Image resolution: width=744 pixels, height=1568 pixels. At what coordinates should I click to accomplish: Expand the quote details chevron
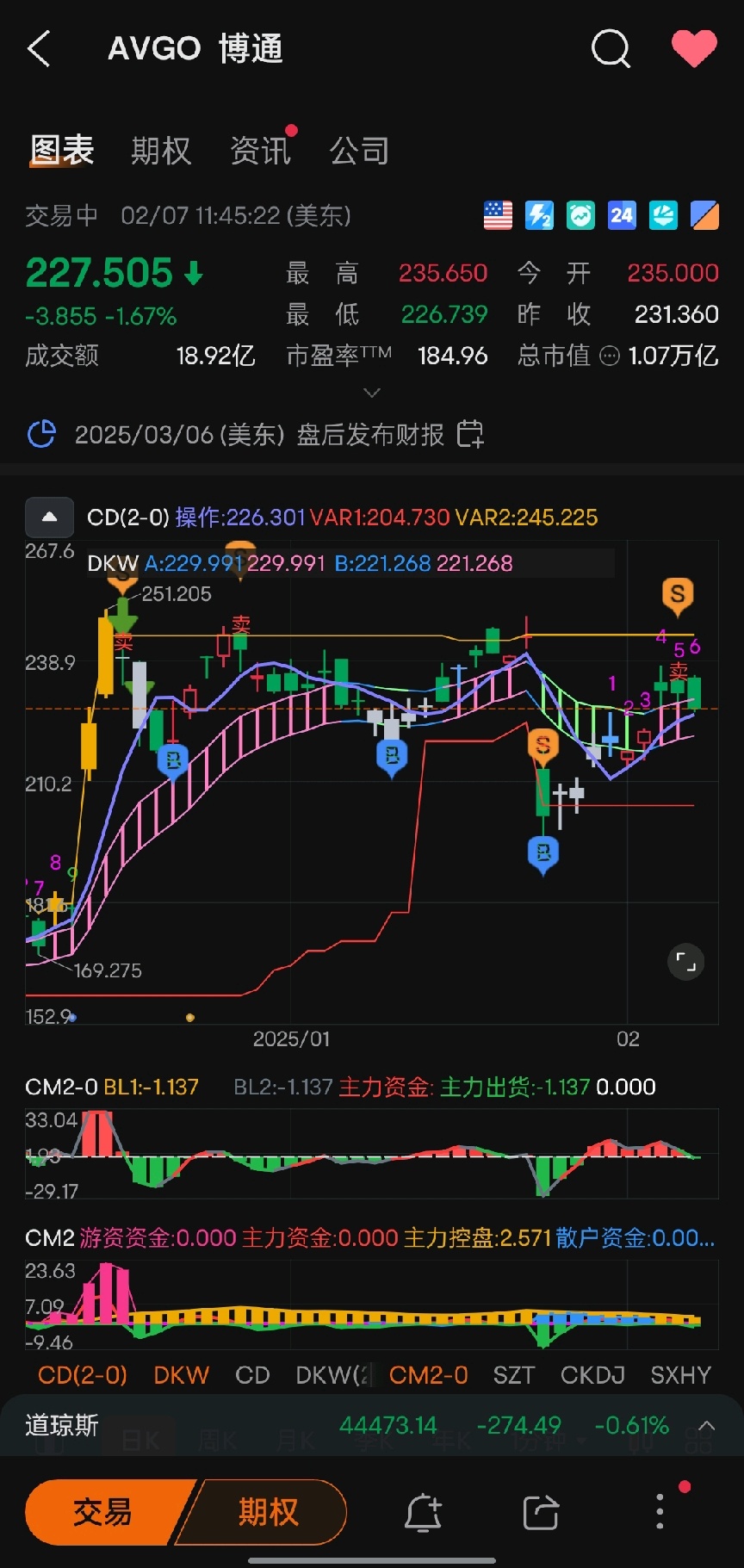click(372, 393)
